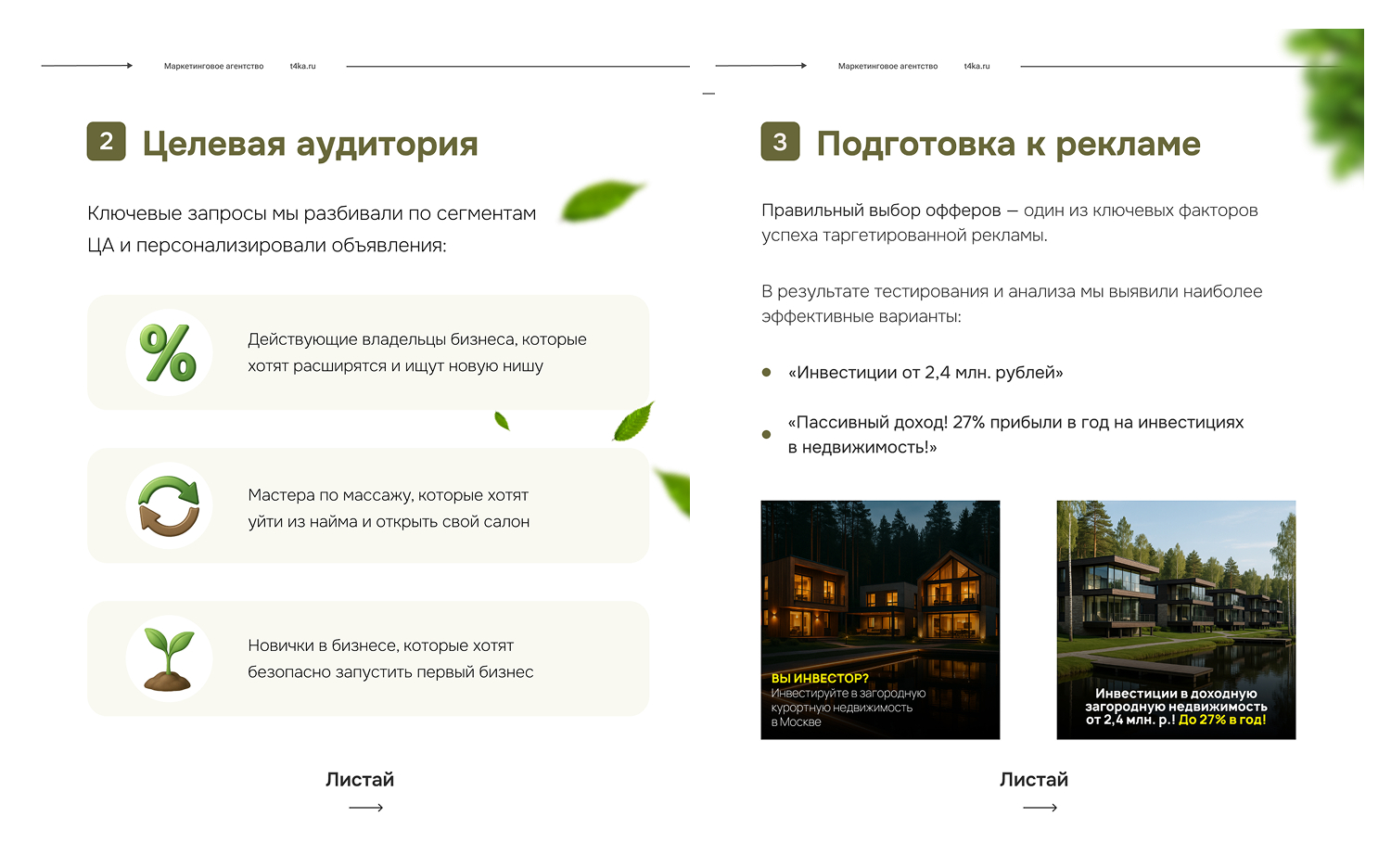Click text Ключевые запросы мы разбивали по сегментам
Image resolution: width=1391 pixels, height=868 pixels.
pos(312,213)
